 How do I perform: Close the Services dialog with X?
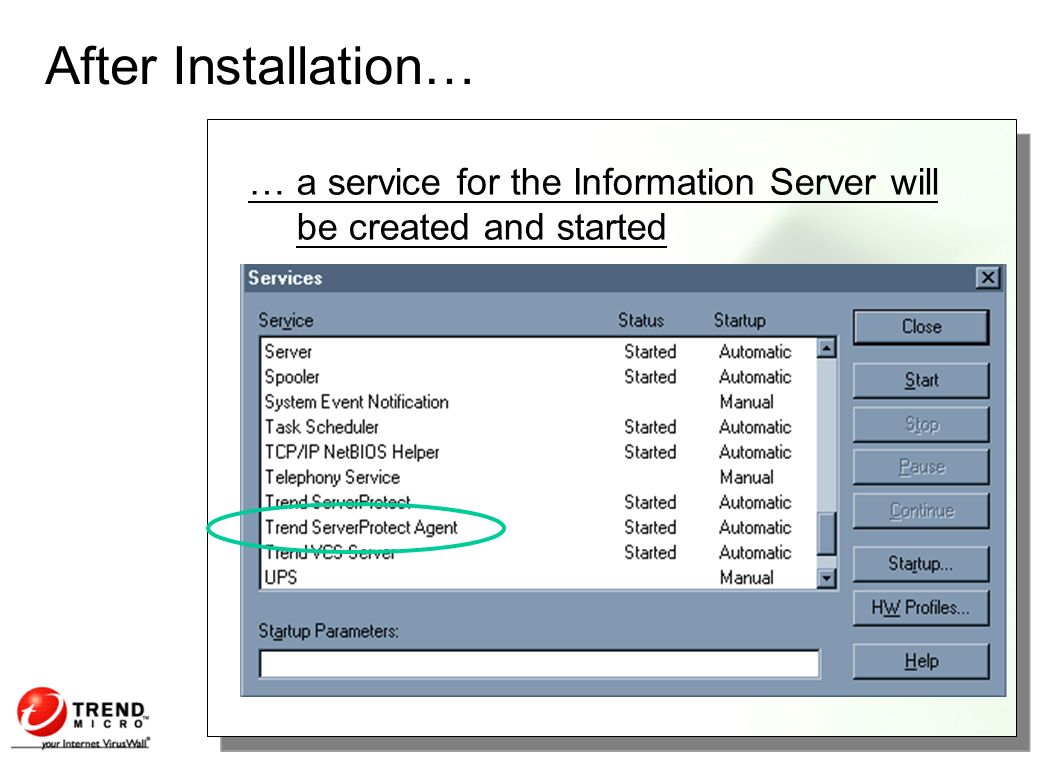(987, 278)
